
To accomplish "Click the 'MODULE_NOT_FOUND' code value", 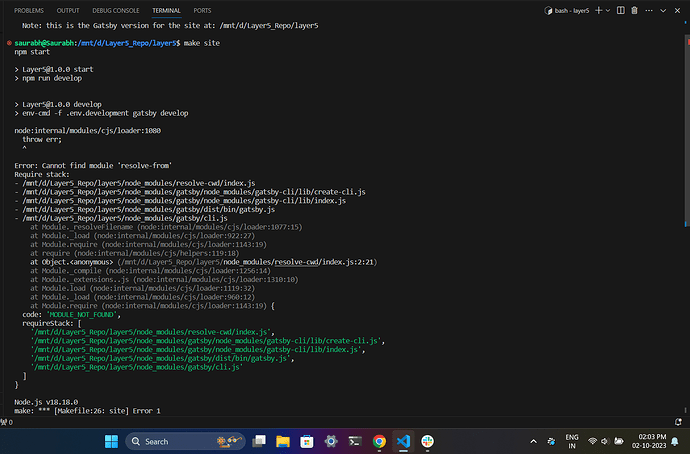I will coord(83,315).
